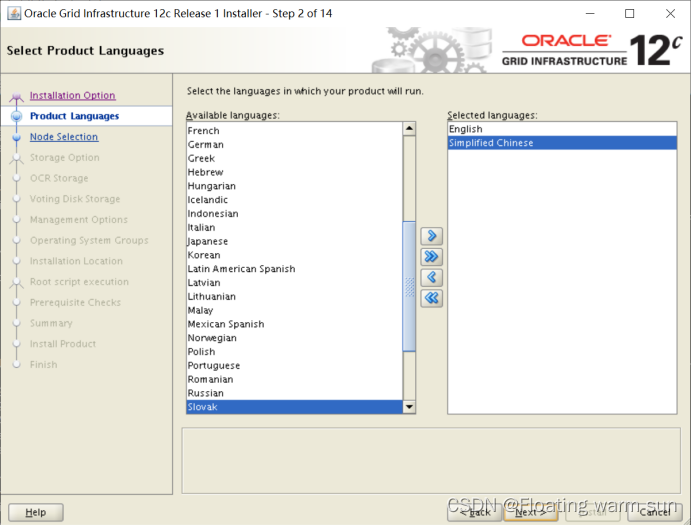Screen dimensions: 692x525
Task: Click the scroll up arrow of Available languages
Action: click(x=409, y=128)
